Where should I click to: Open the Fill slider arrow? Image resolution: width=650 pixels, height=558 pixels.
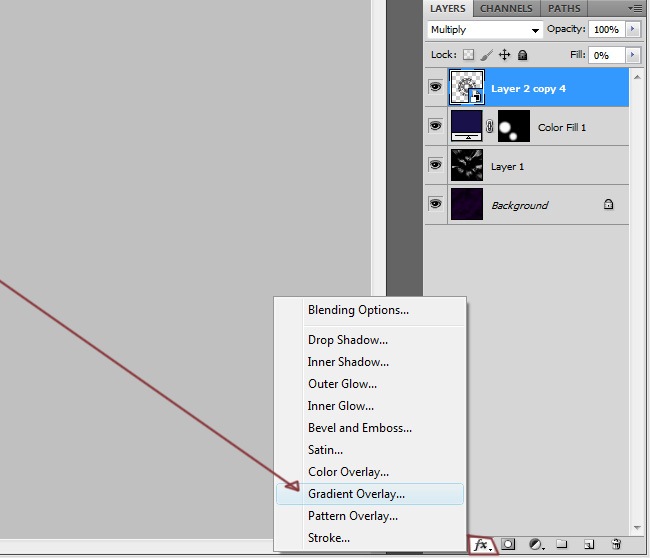tap(633, 55)
